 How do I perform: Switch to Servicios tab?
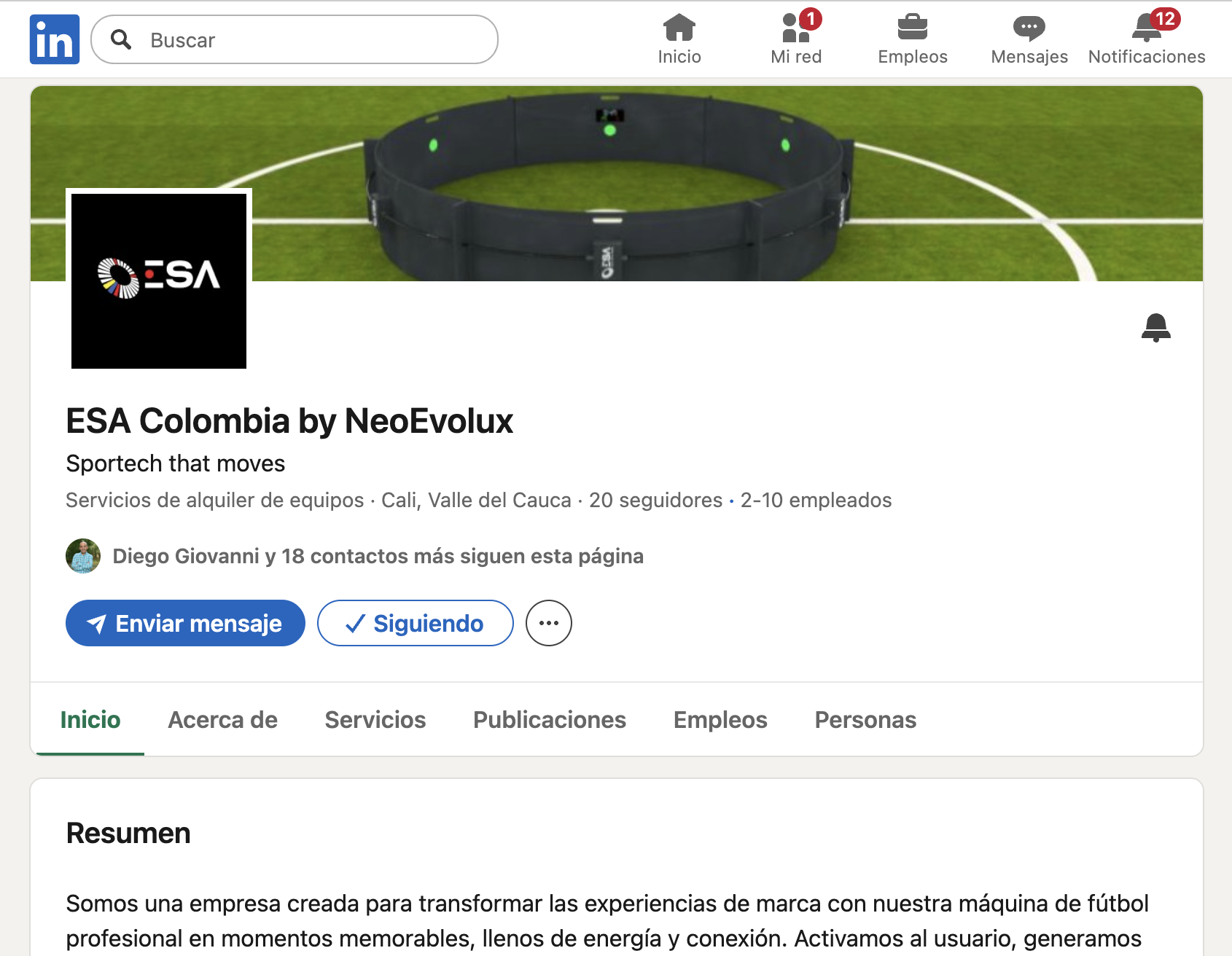pyautogui.click(x=375, y=720)
